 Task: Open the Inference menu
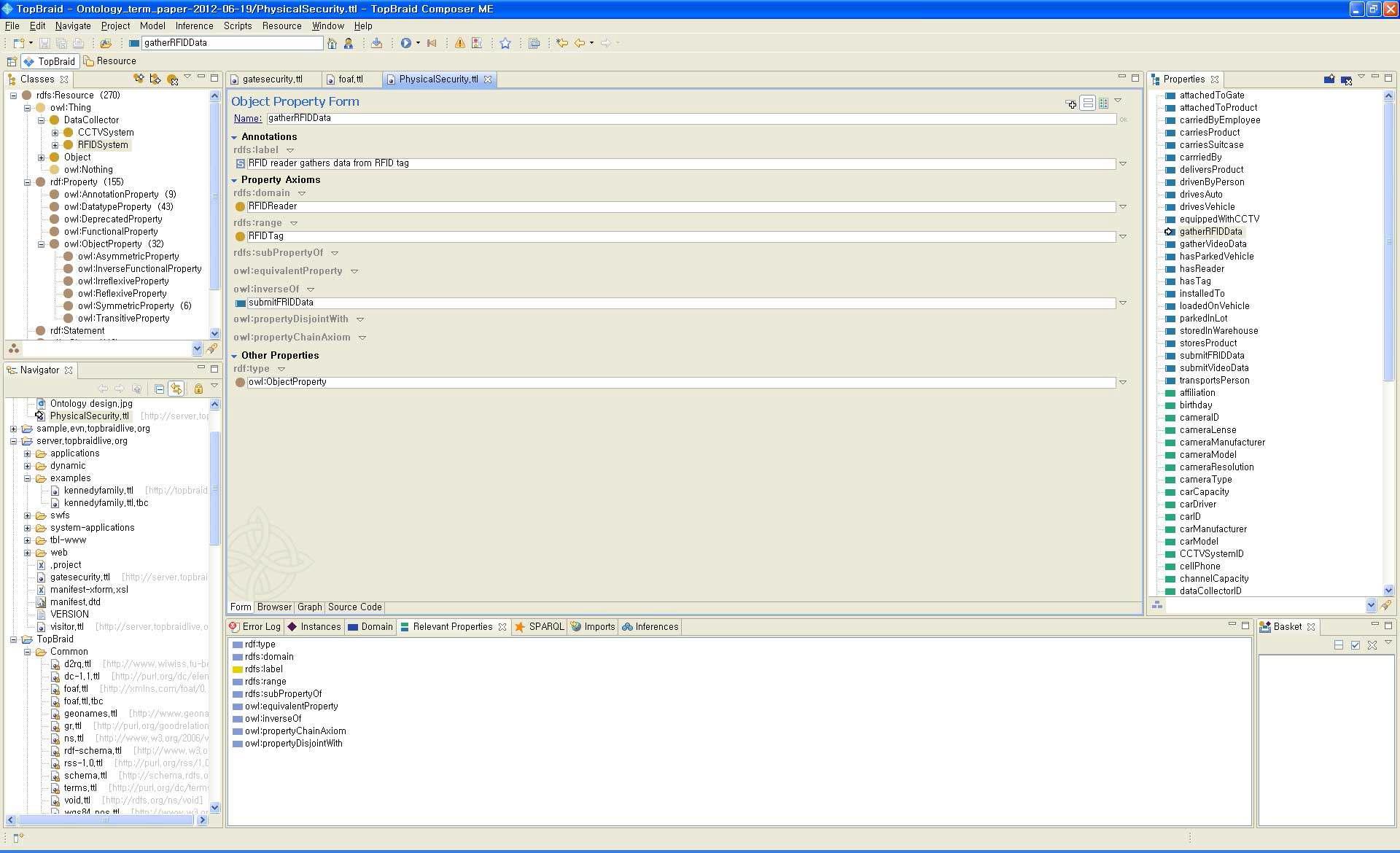[x=194, y=26]
